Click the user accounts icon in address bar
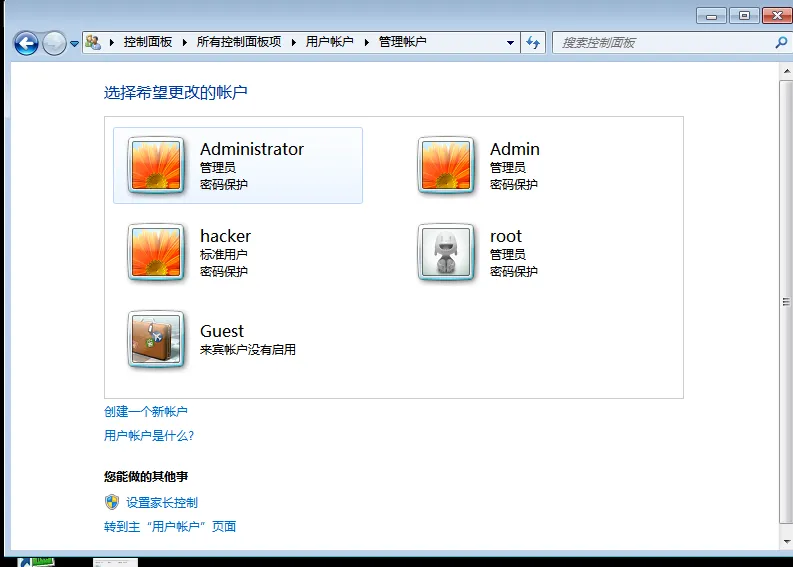The height and width of the screenshot is (567, 793). click(x=93, y=42)
